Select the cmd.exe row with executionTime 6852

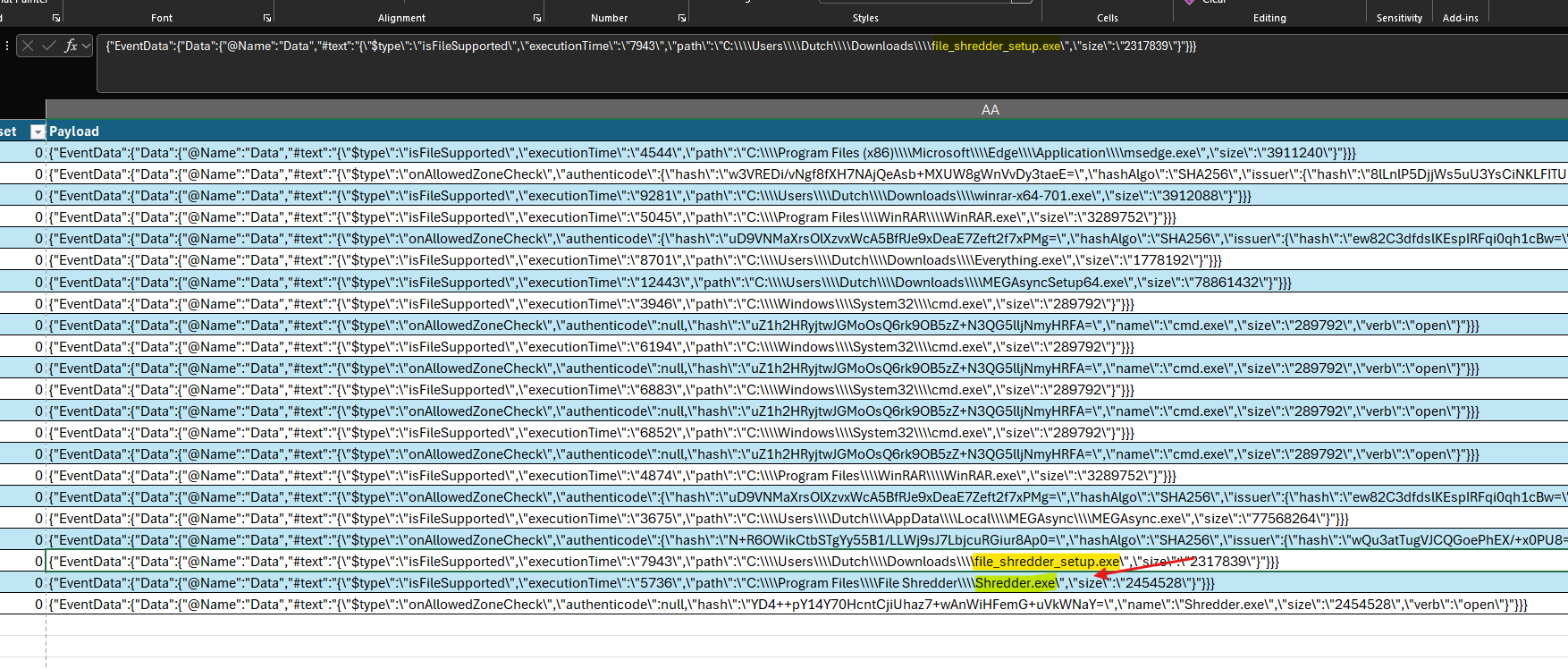tap(807, 433)
